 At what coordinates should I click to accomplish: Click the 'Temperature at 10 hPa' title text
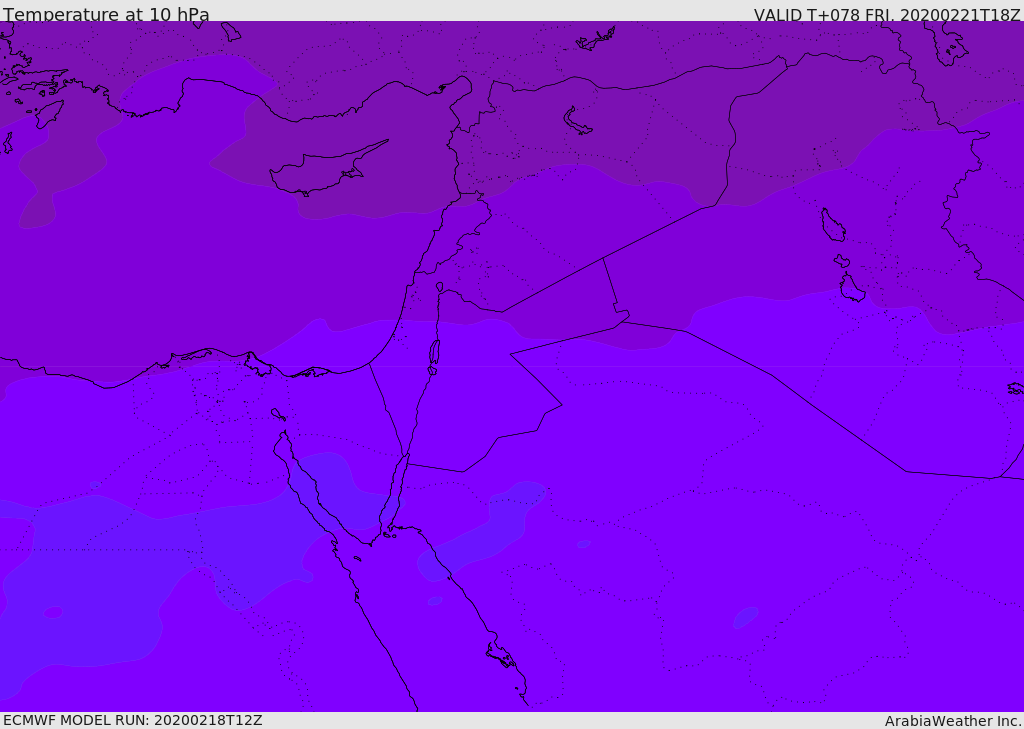pyautogui.click(x=106, y=14)
